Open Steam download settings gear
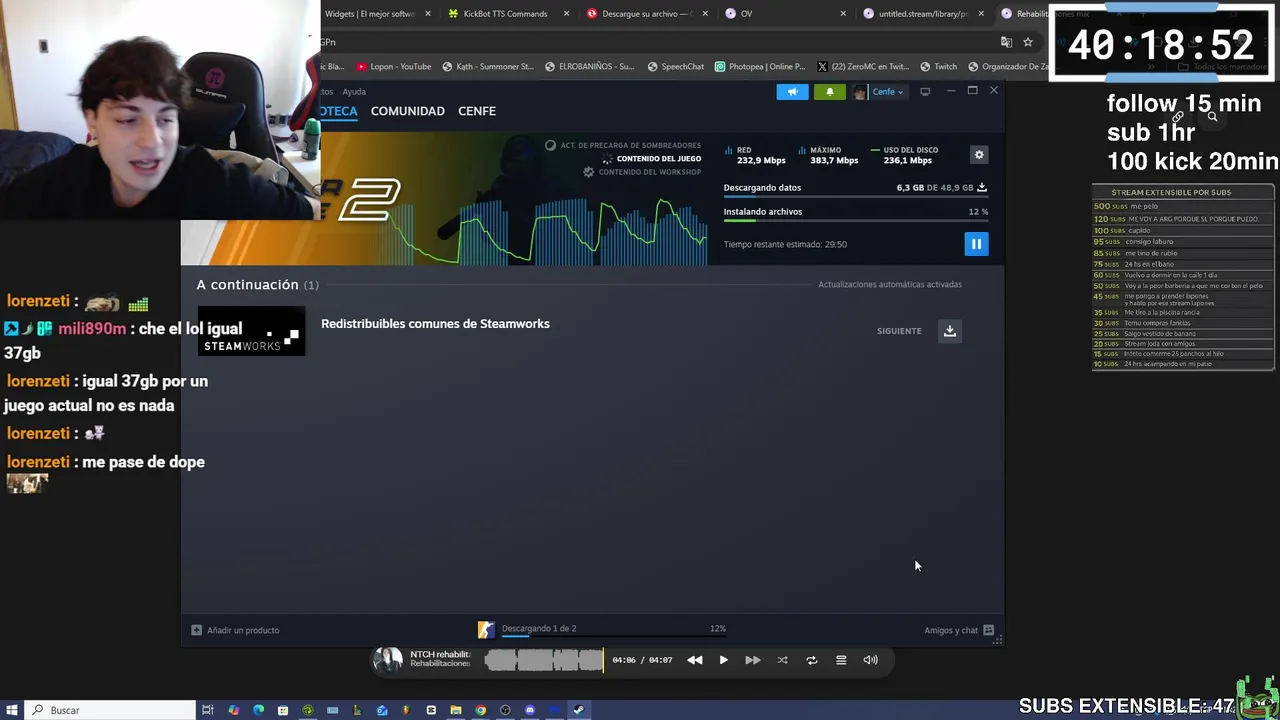Screen dimensions: 1280x720 (979, 155)
